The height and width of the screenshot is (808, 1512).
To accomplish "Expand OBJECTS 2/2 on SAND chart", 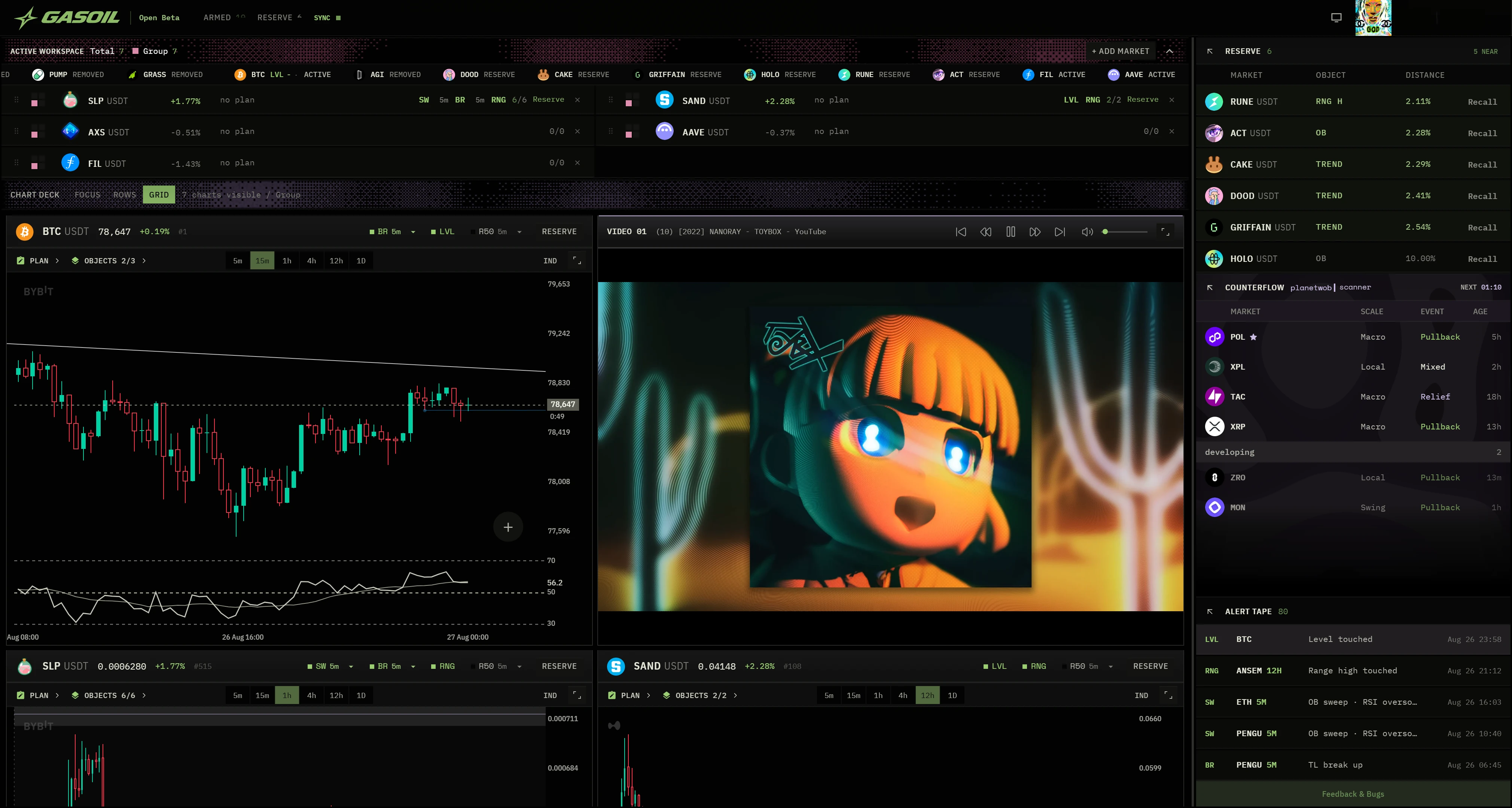I will [x=699, y=695].
